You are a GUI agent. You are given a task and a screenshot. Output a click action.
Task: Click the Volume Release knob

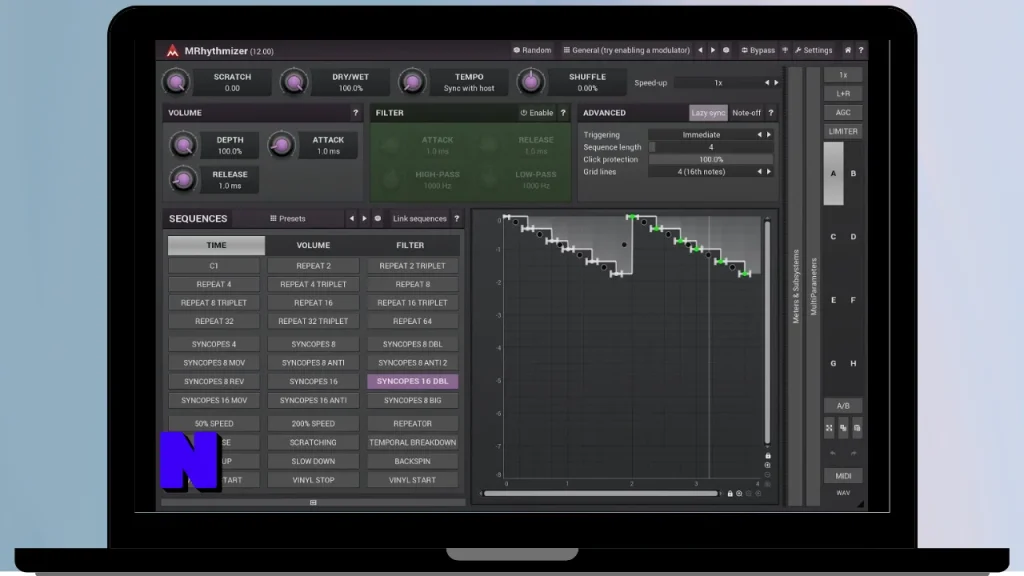click(x=184, y=180)
